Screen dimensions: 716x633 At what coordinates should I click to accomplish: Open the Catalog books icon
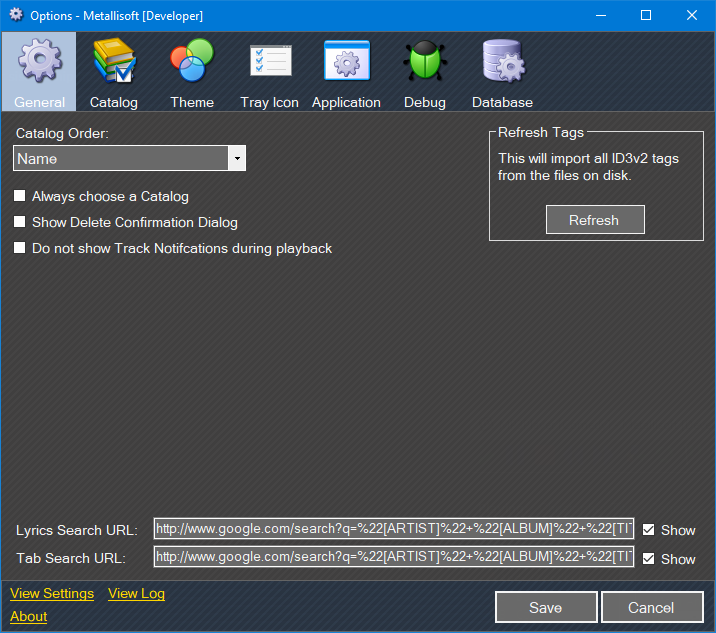click(x=114, y=64)
